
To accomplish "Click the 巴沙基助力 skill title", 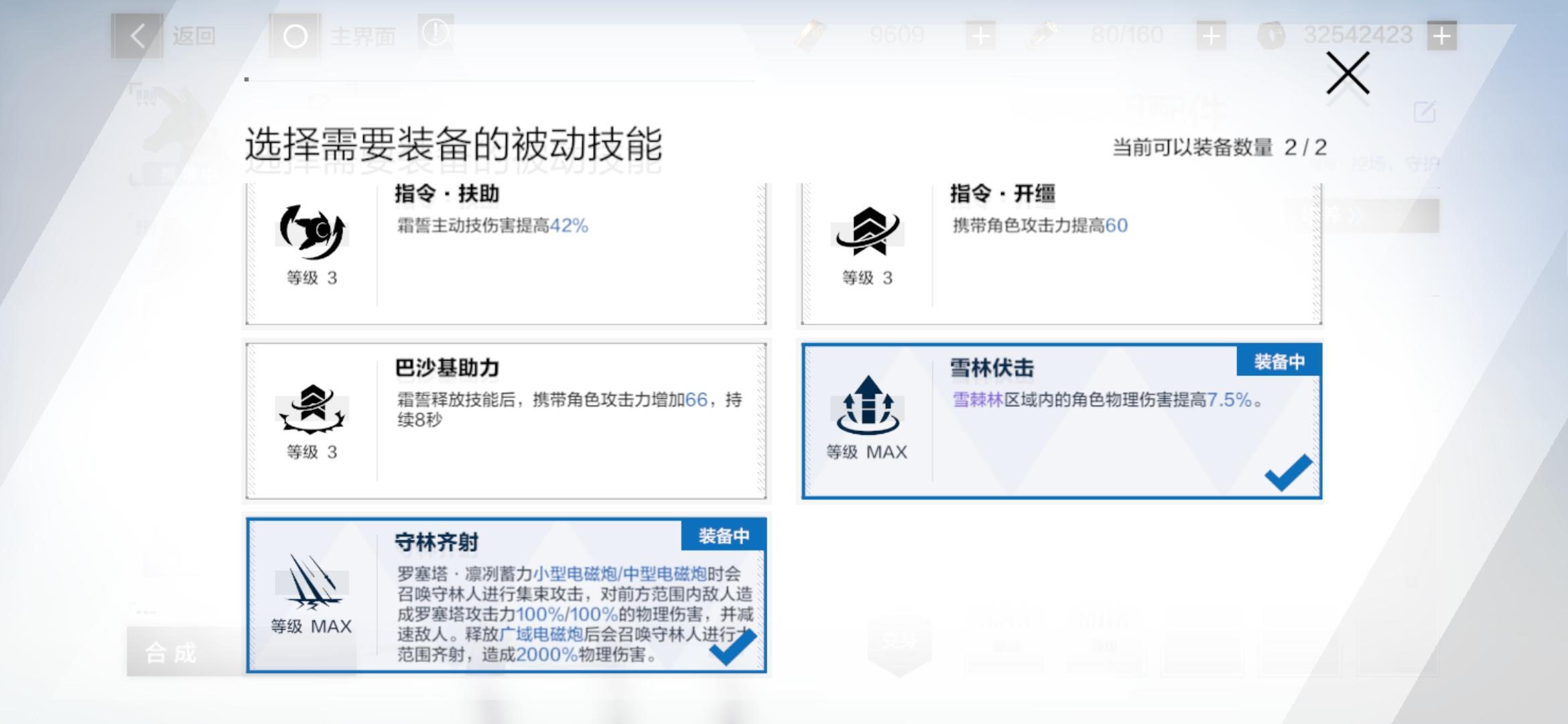I will [x=447, y=367].
